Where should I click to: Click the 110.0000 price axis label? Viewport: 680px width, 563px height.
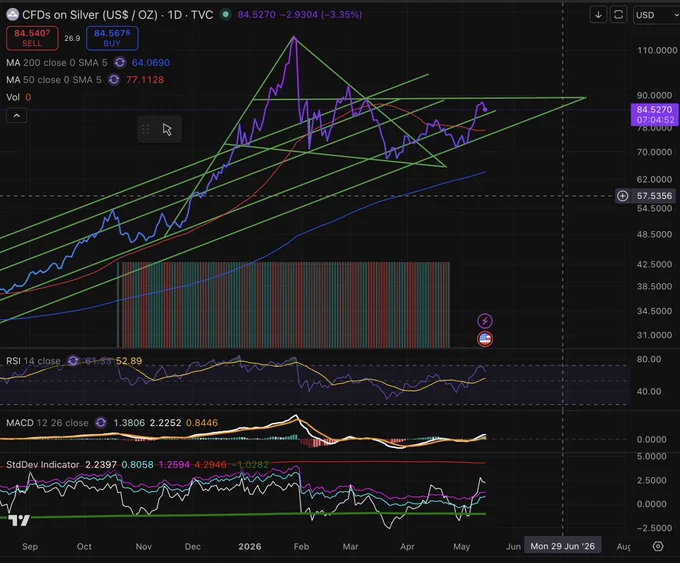[x=657, y=50]
